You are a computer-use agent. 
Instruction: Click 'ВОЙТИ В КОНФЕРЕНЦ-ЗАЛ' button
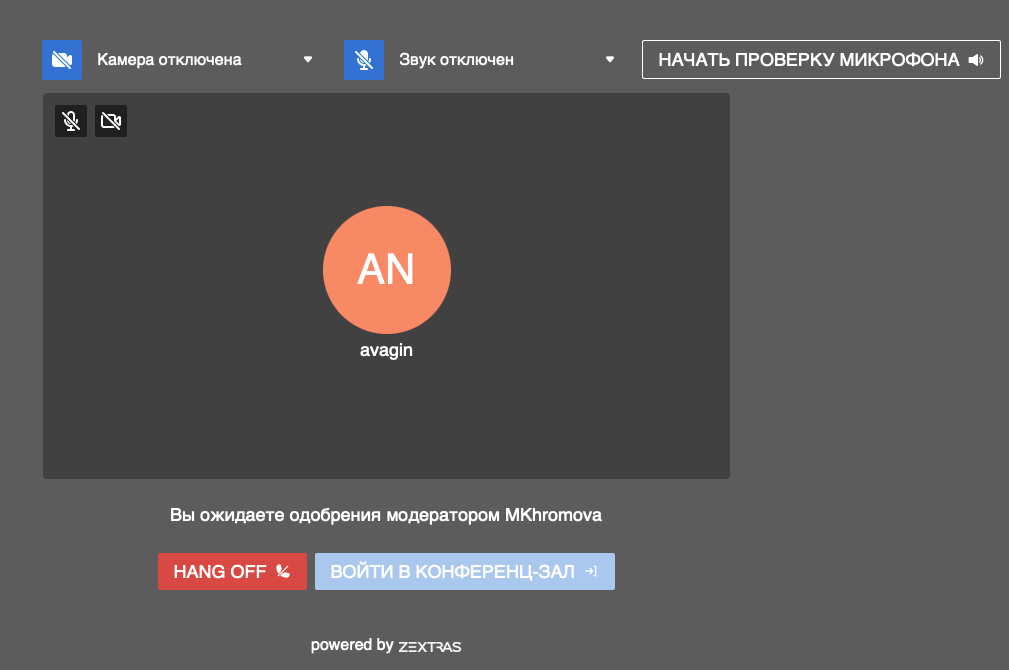(x=453, y=572)
